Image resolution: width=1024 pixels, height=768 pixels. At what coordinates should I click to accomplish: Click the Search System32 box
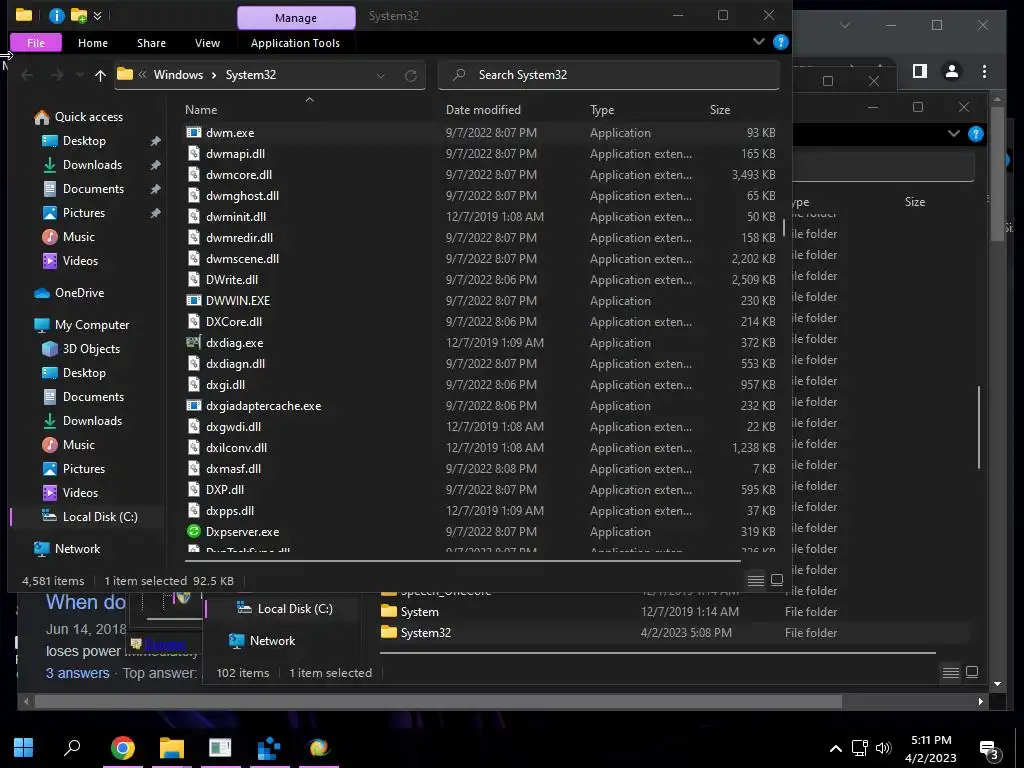click(609, 74)
